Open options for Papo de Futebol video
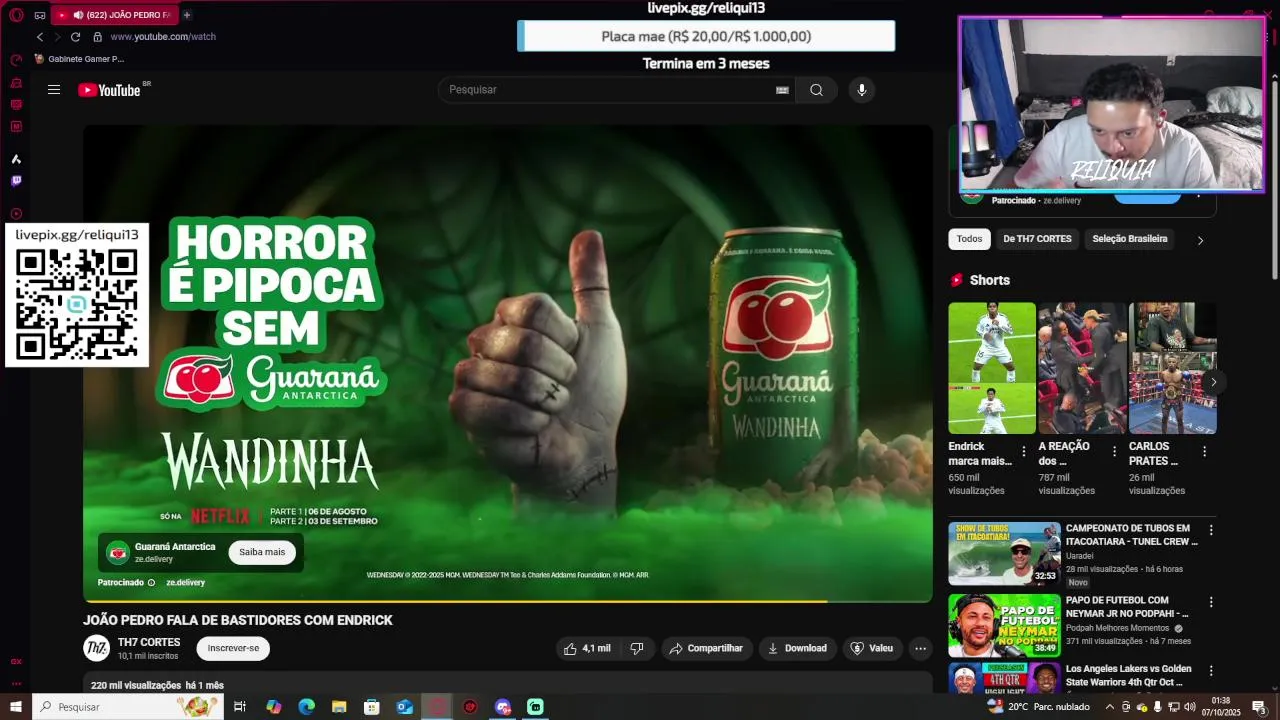This screenshot has height=720, width=1280. (x=1211, y=602)
